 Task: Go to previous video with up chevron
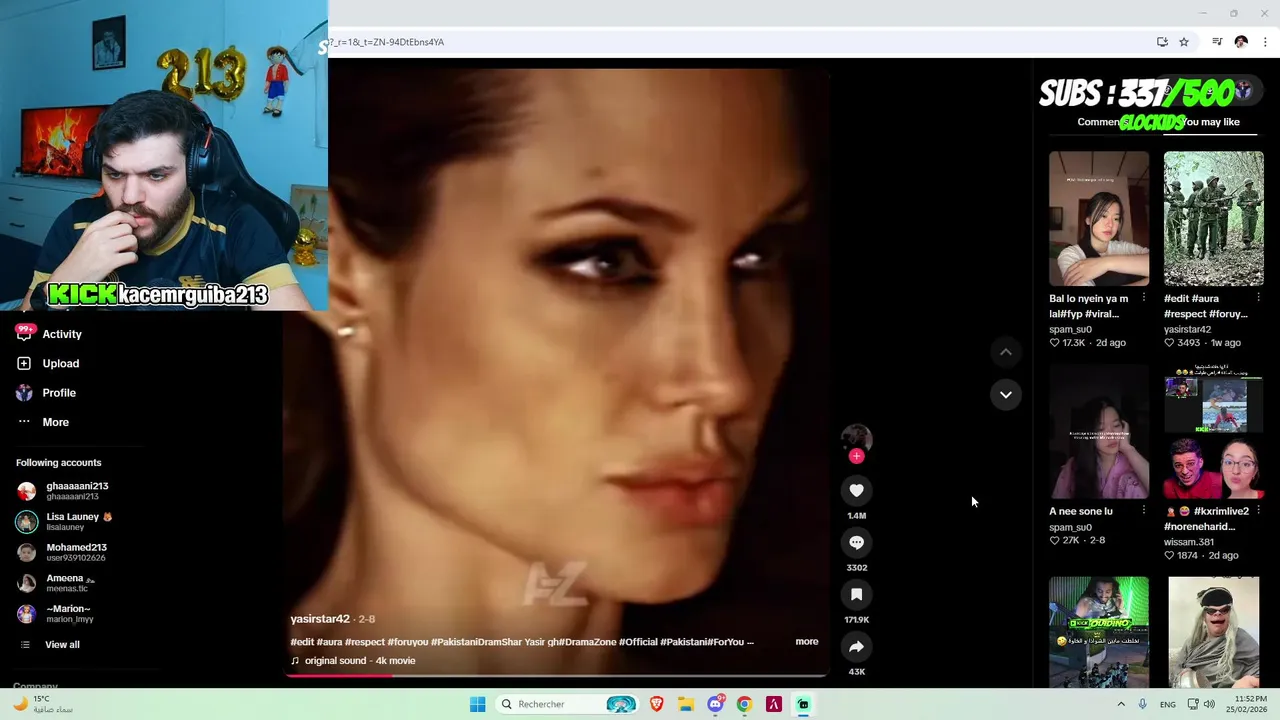(1006, 352)
